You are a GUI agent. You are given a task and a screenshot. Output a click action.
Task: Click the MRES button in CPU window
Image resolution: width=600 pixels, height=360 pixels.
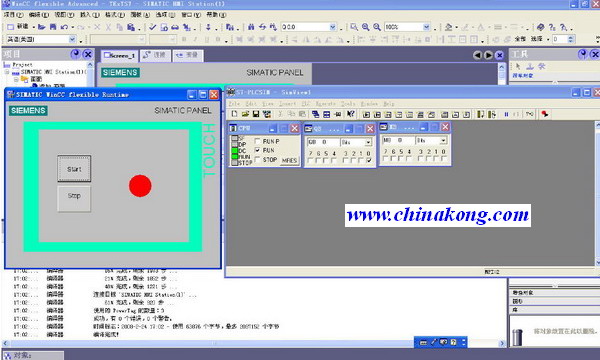(289, 160)
